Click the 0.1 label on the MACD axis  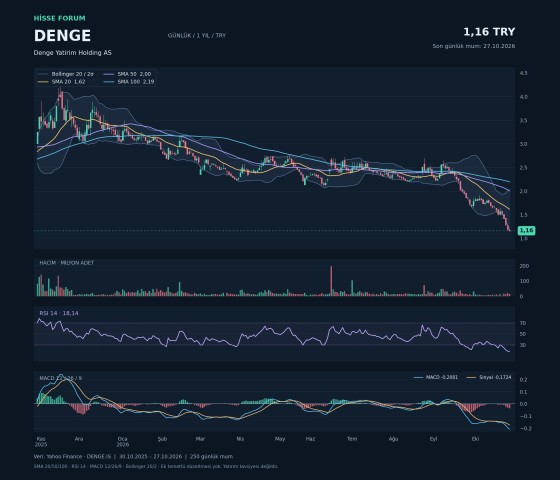(523, 392)
